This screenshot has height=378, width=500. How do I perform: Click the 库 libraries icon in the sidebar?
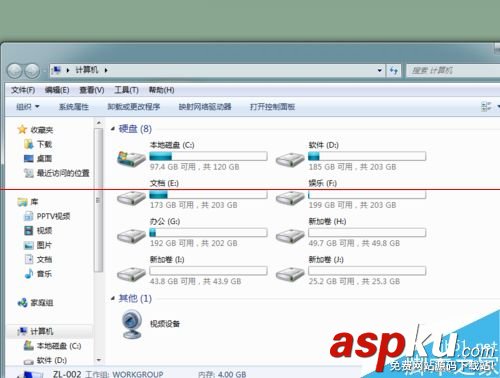pyautogui.click(x=22, y=202)
